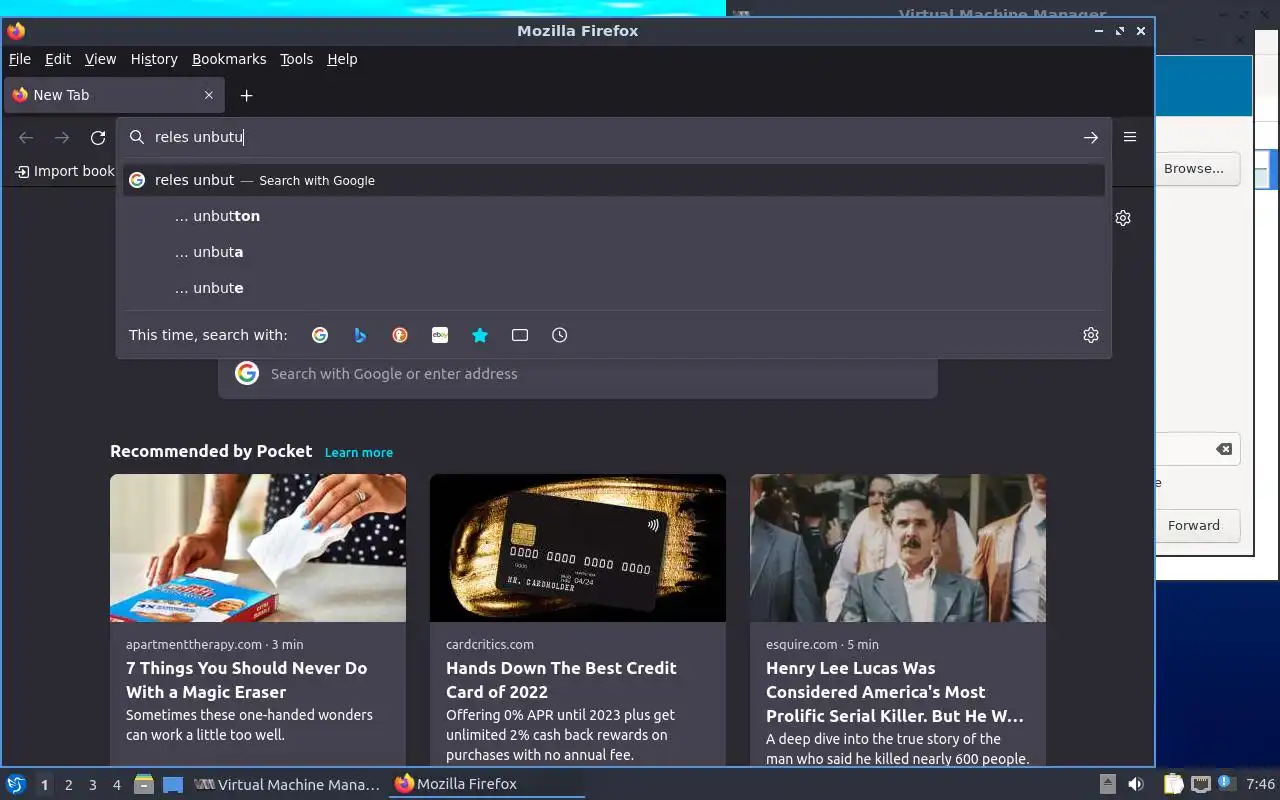This screenshot has width=1280, height=800.
Task: Open the Magic Eraser article thumbnail
Action: tap(258, 548)
